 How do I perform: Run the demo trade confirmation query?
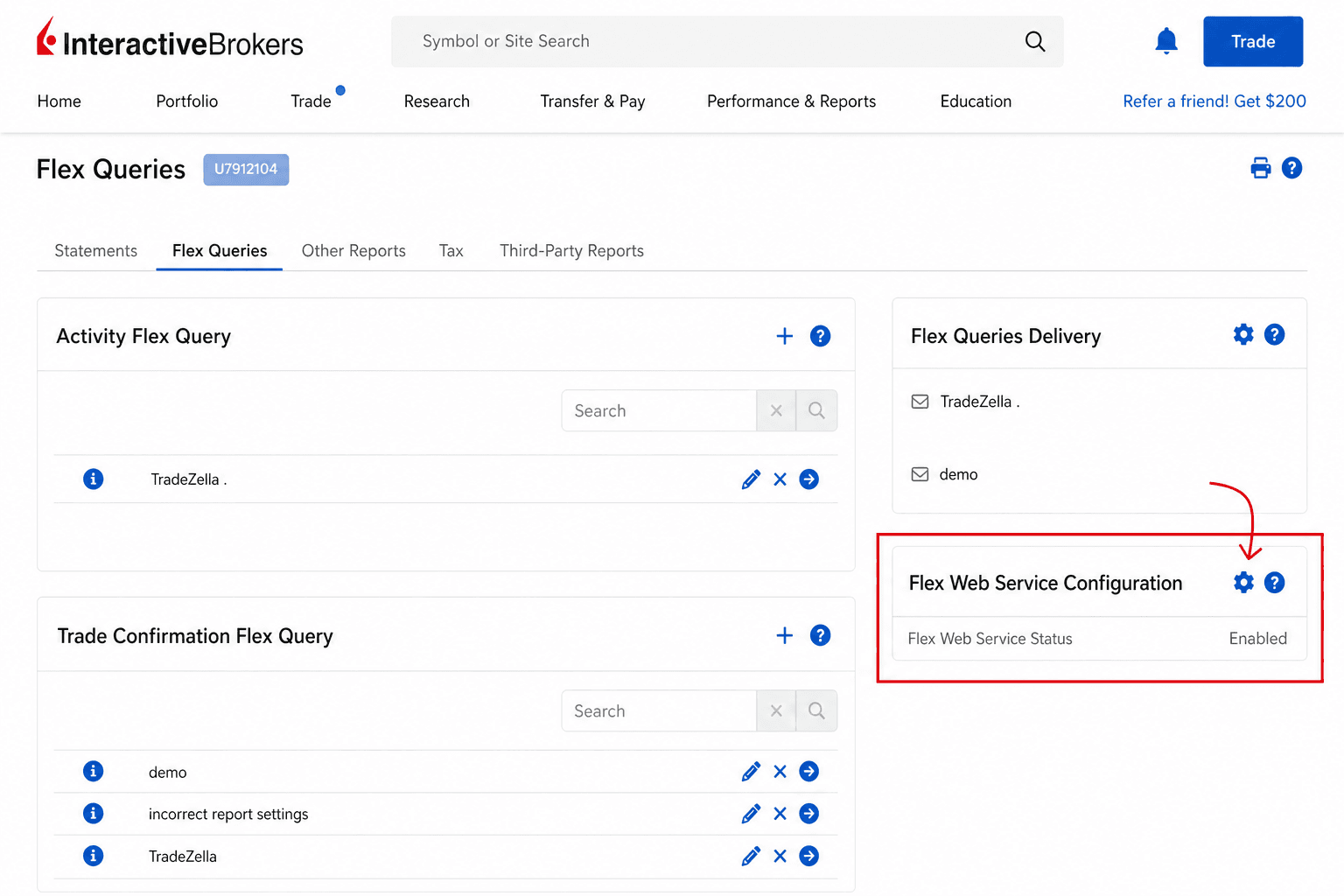[x=809, y=772]
